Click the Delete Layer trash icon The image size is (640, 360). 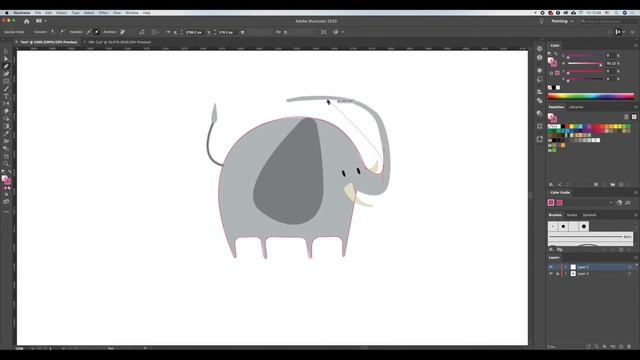(629, 347)
